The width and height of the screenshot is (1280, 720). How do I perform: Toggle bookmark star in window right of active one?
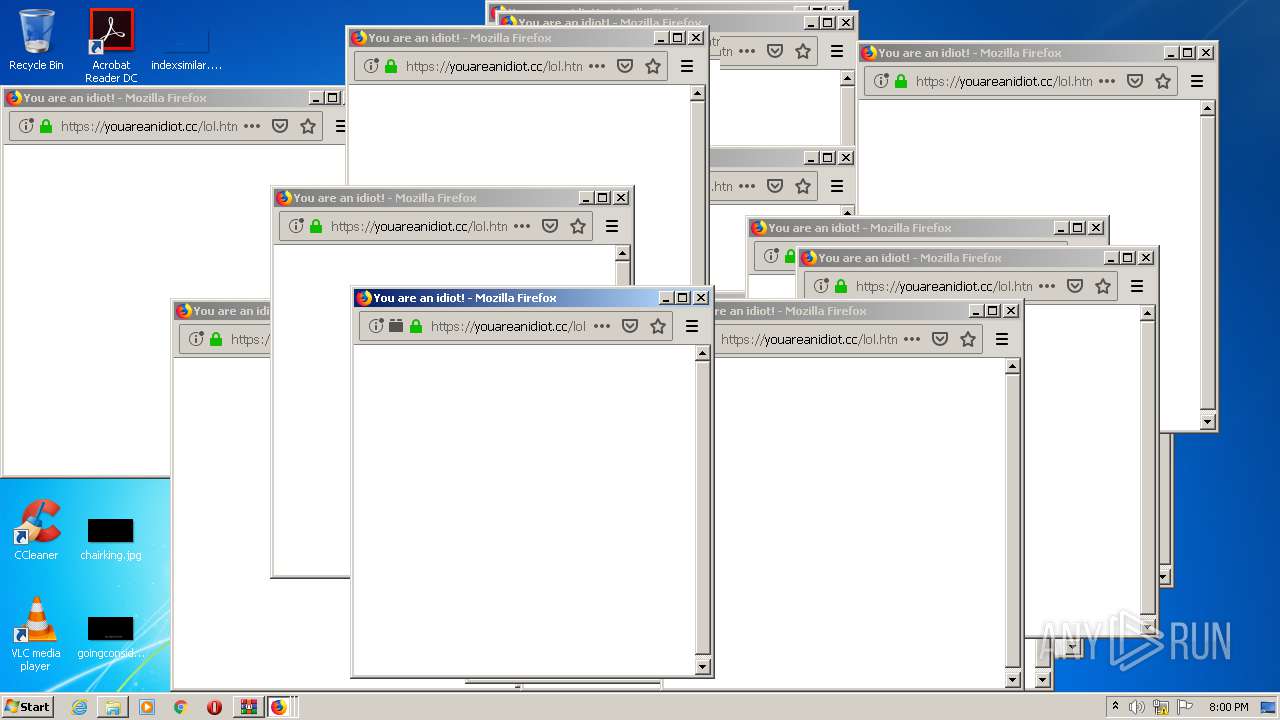968,339
